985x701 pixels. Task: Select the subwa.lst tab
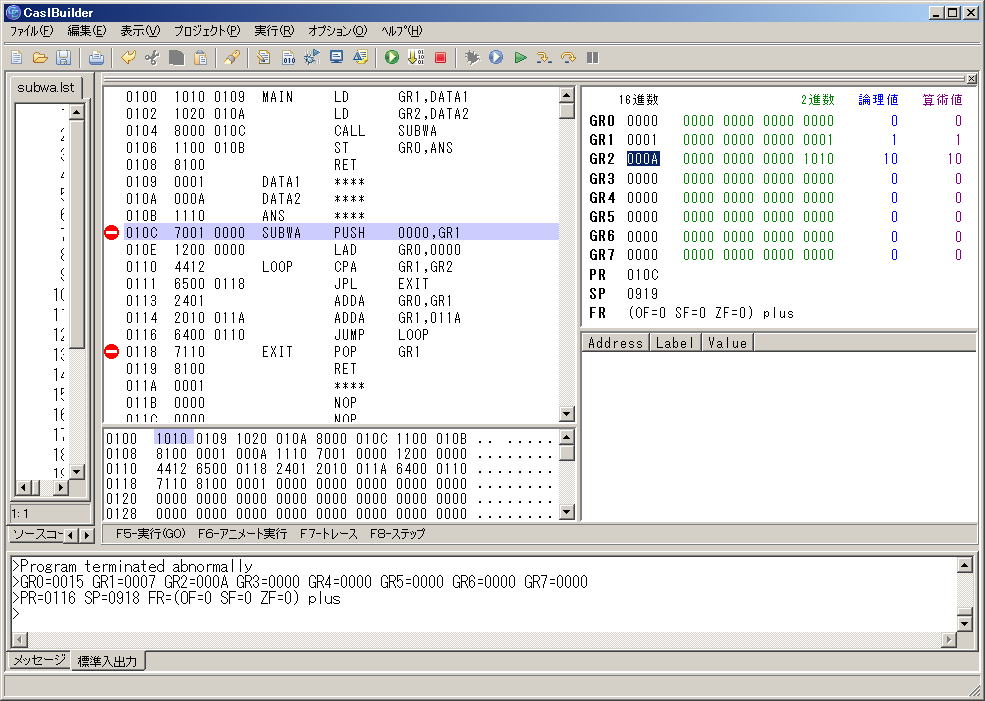click(46, 88)
